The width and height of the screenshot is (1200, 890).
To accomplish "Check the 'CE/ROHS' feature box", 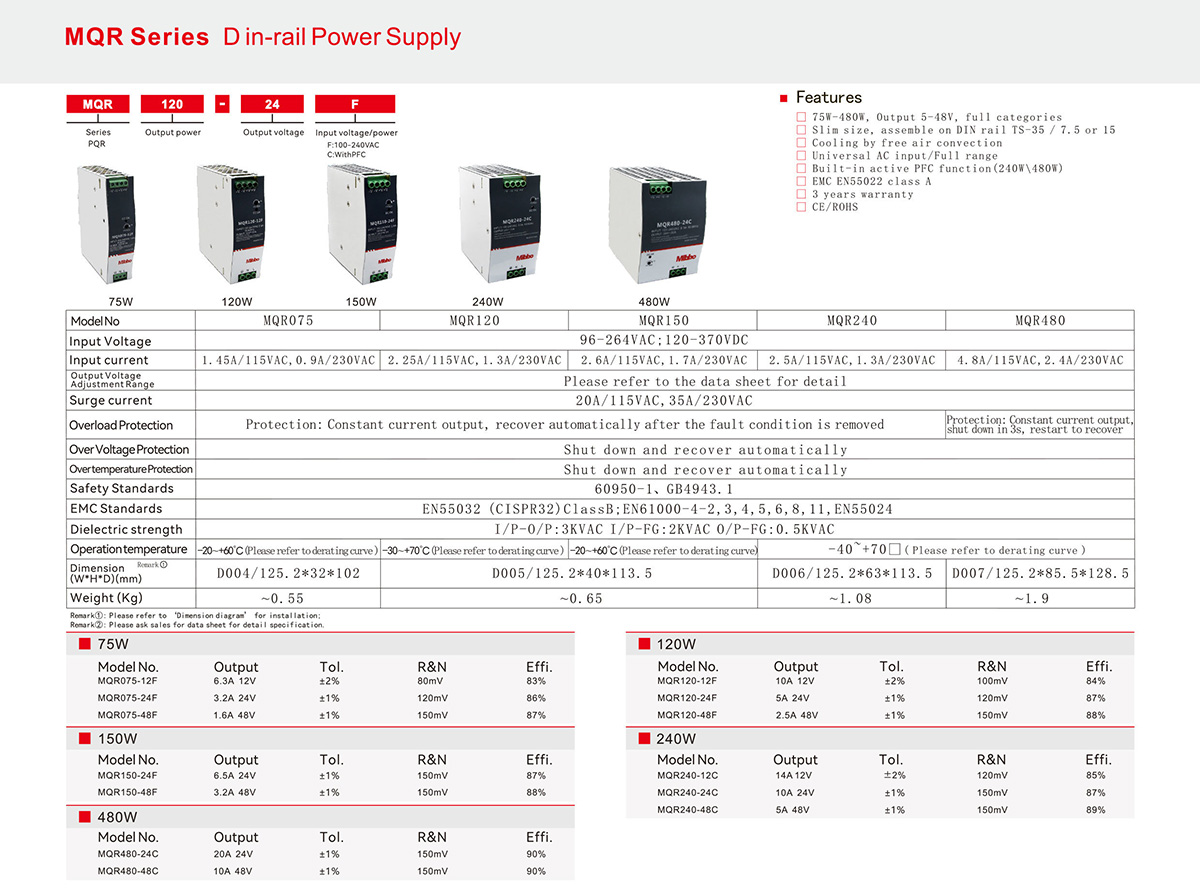I will pos(801,207).
